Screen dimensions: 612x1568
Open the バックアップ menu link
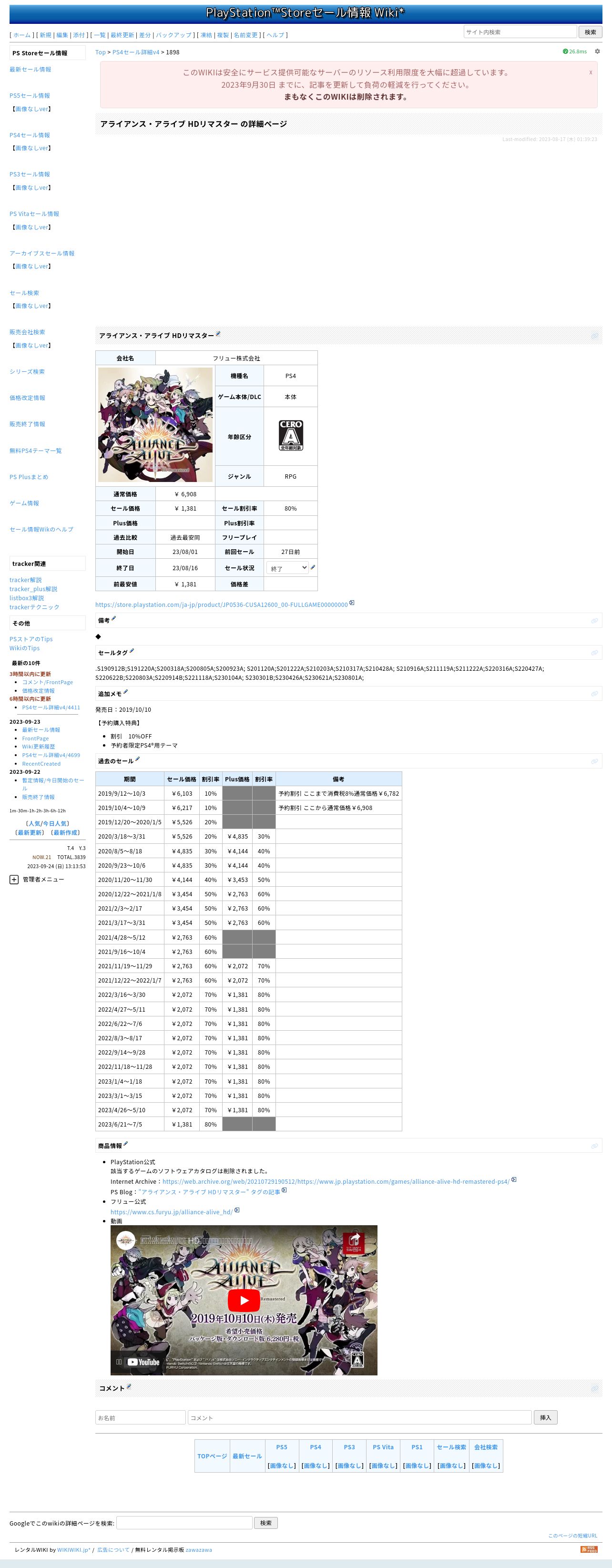click(174, 35)
